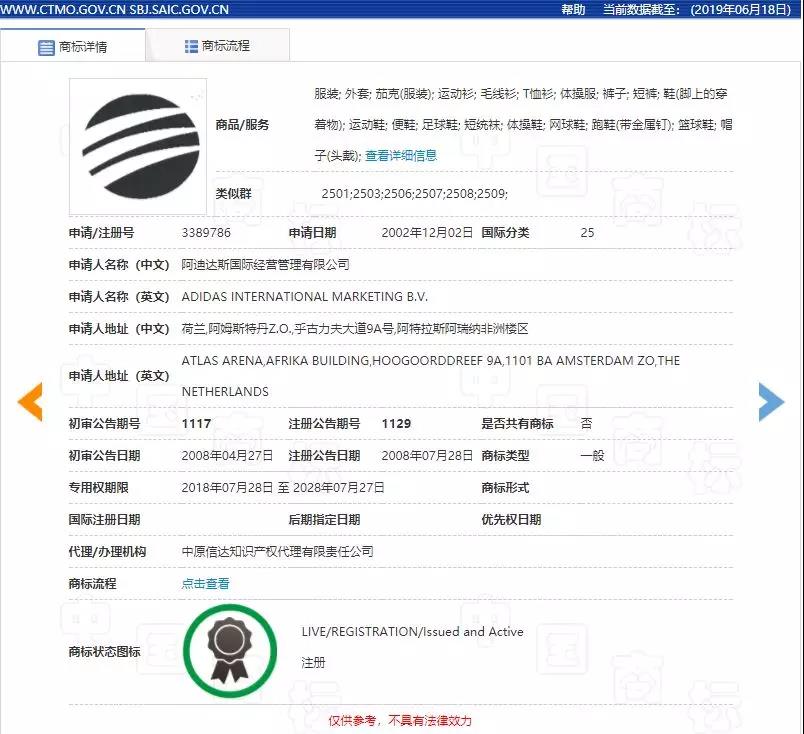Open the 帮助 help link
This screenshot has height=734, width=804.
tap(566, 9)
